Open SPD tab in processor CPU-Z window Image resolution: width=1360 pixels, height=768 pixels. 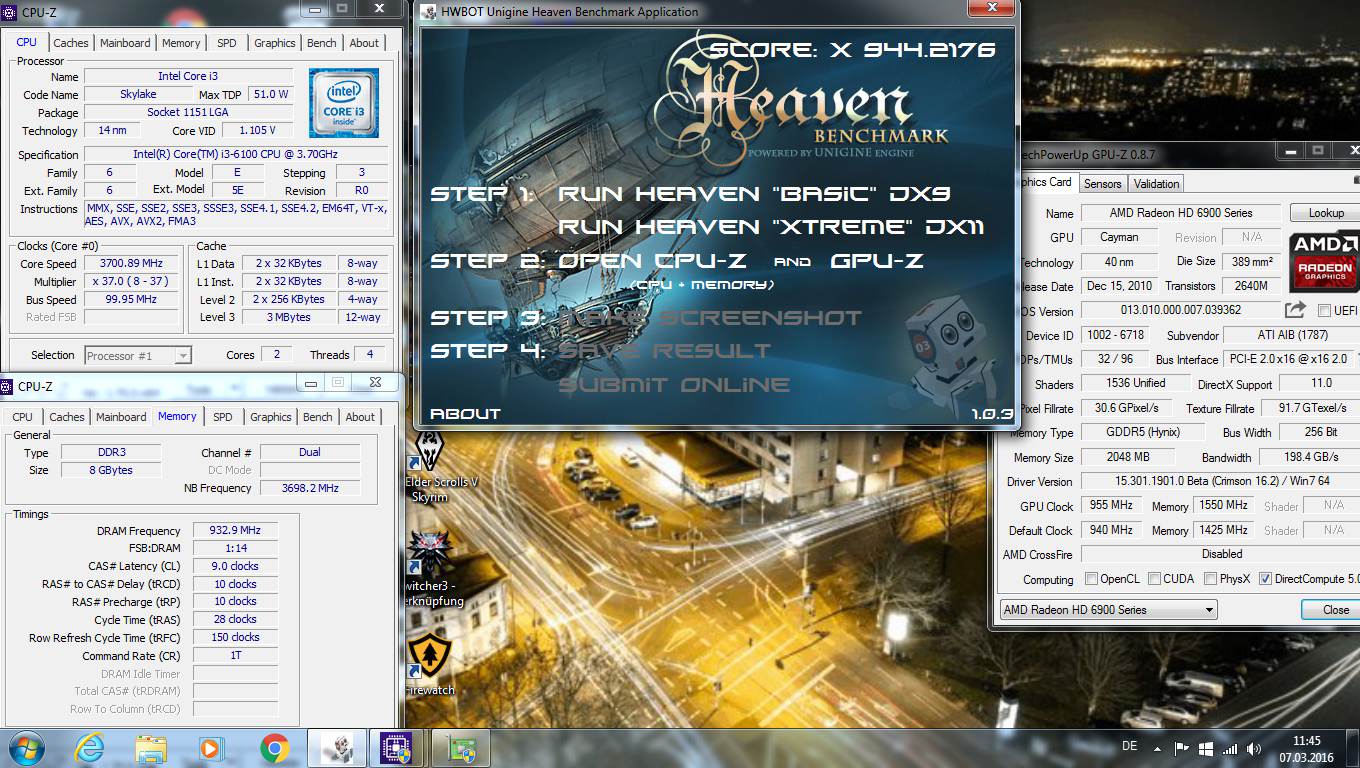pos(227,43)
